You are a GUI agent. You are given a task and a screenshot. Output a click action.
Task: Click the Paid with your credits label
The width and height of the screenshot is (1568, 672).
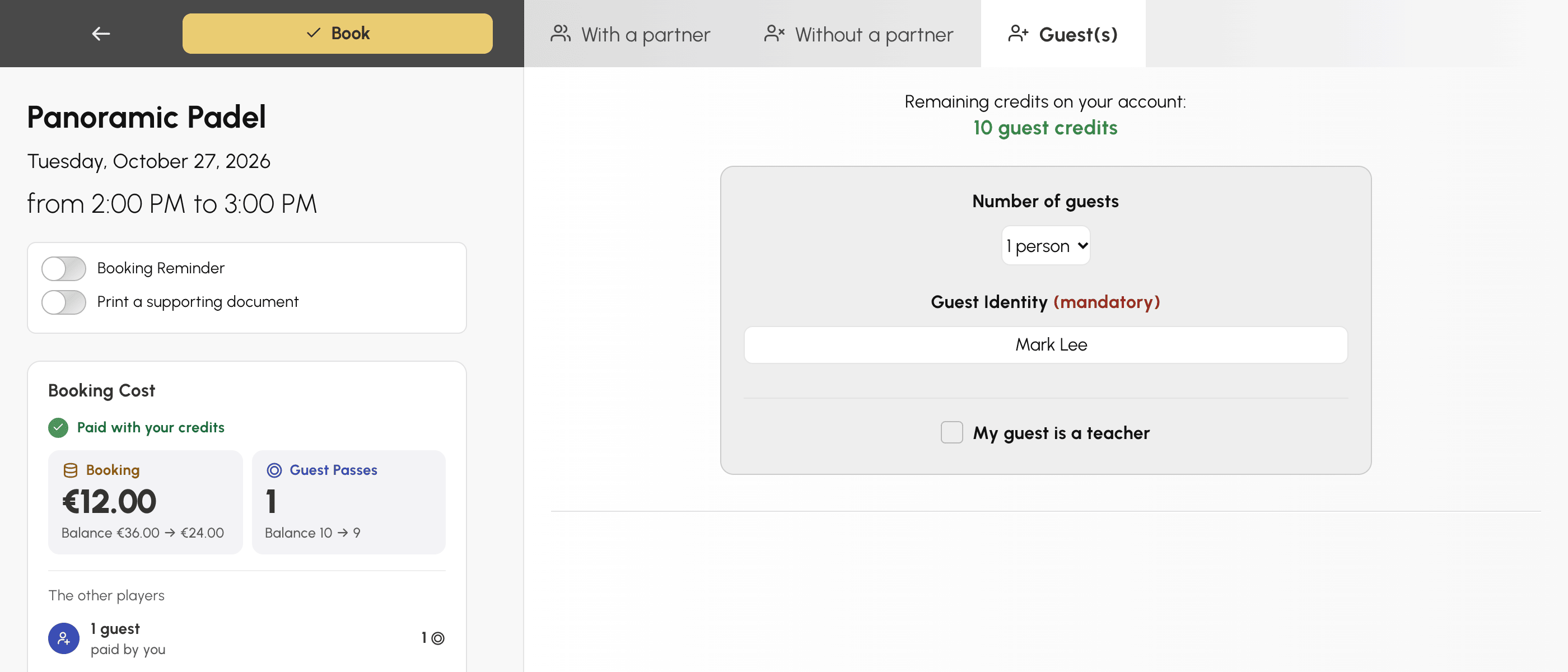pos(150,427)
